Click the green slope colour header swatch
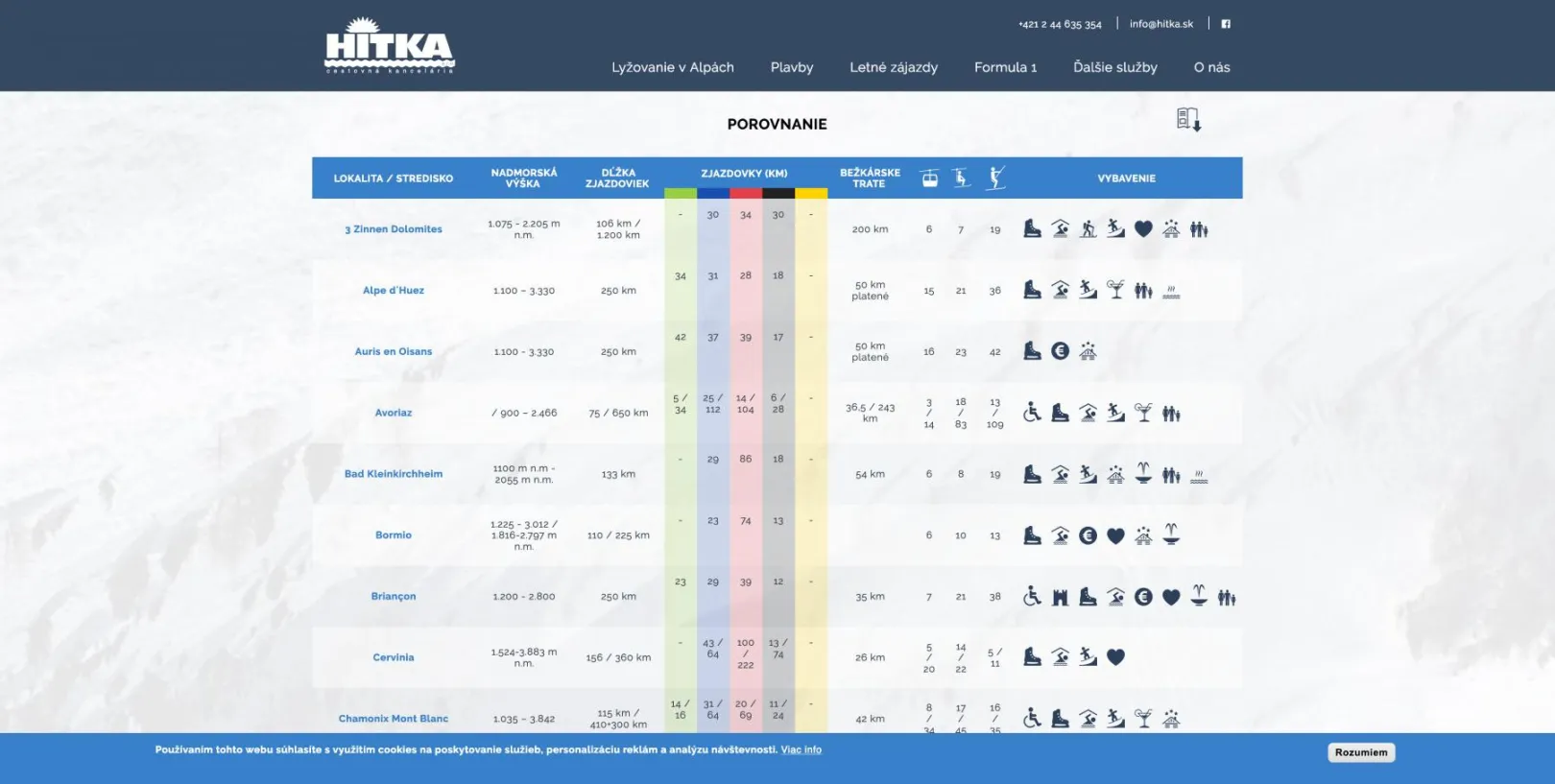 681,194
